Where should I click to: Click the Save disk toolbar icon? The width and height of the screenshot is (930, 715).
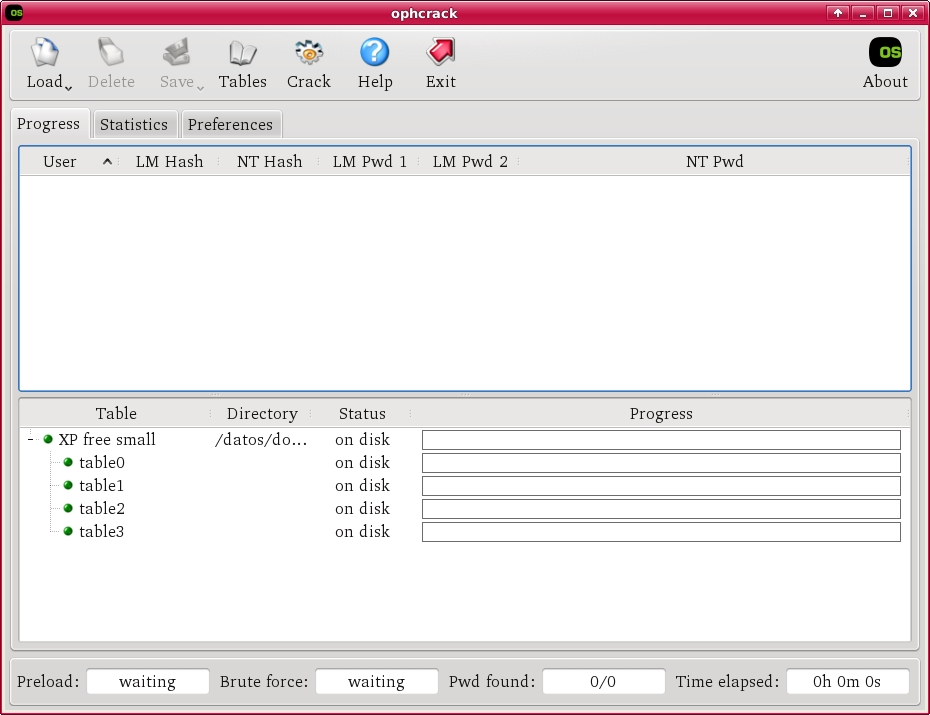[177, 53]
